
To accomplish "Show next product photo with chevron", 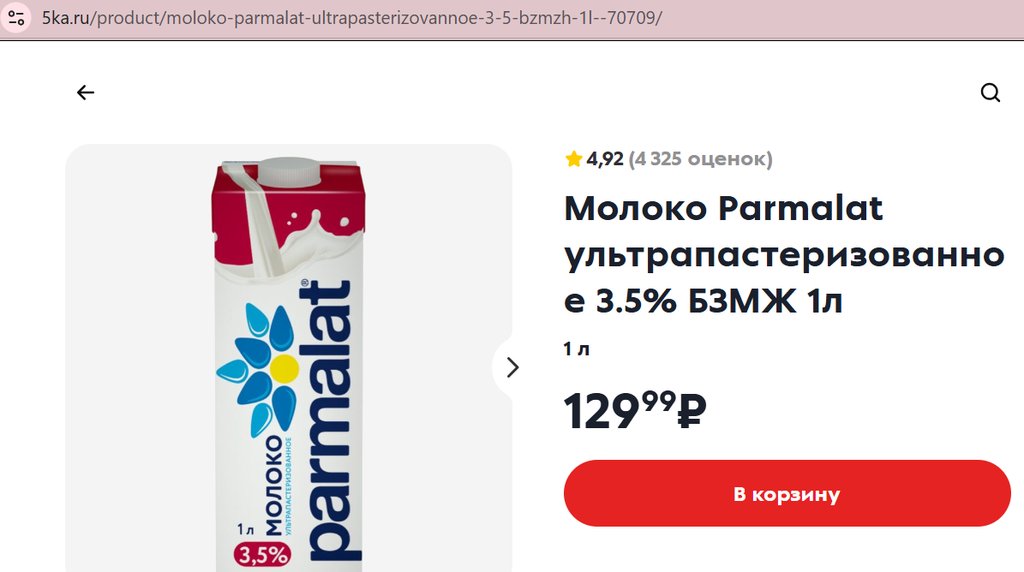I will (x=512, y=368).
